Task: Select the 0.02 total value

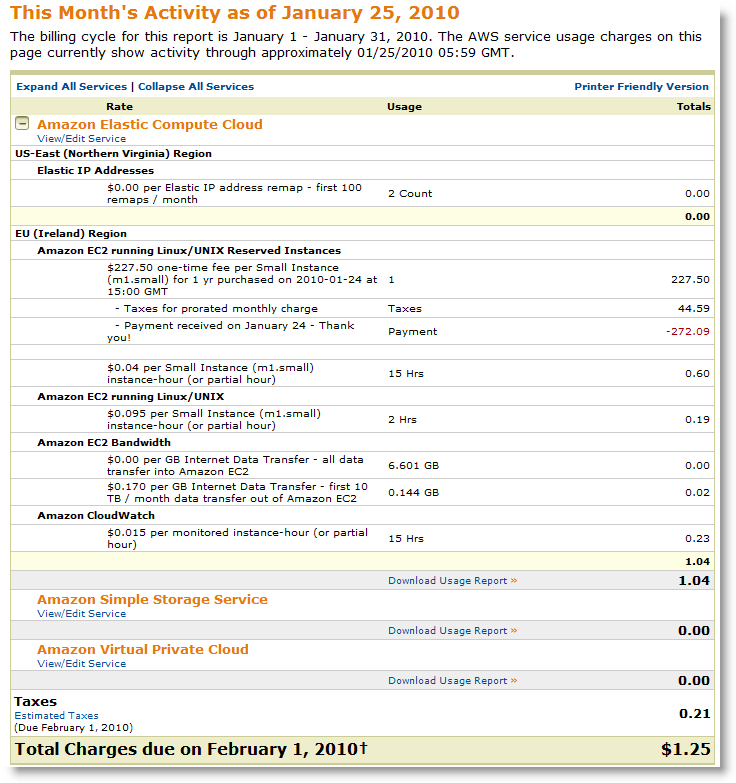Action: 697,492
